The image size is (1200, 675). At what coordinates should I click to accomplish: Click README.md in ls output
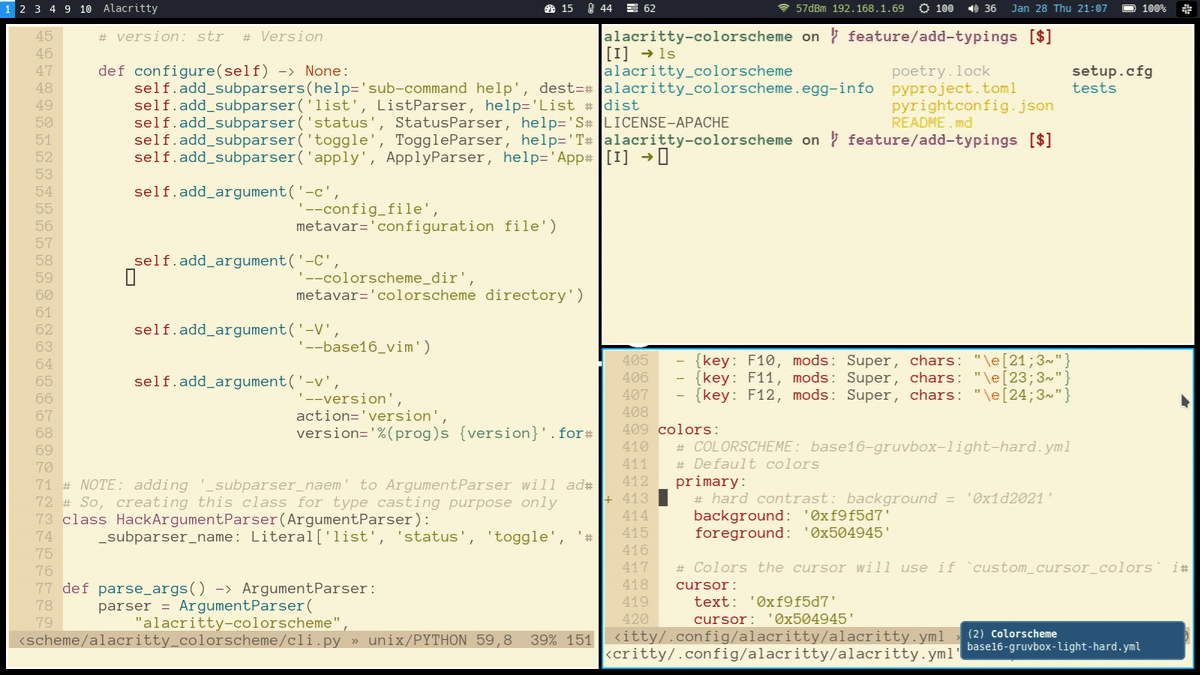tap(932, 123)
